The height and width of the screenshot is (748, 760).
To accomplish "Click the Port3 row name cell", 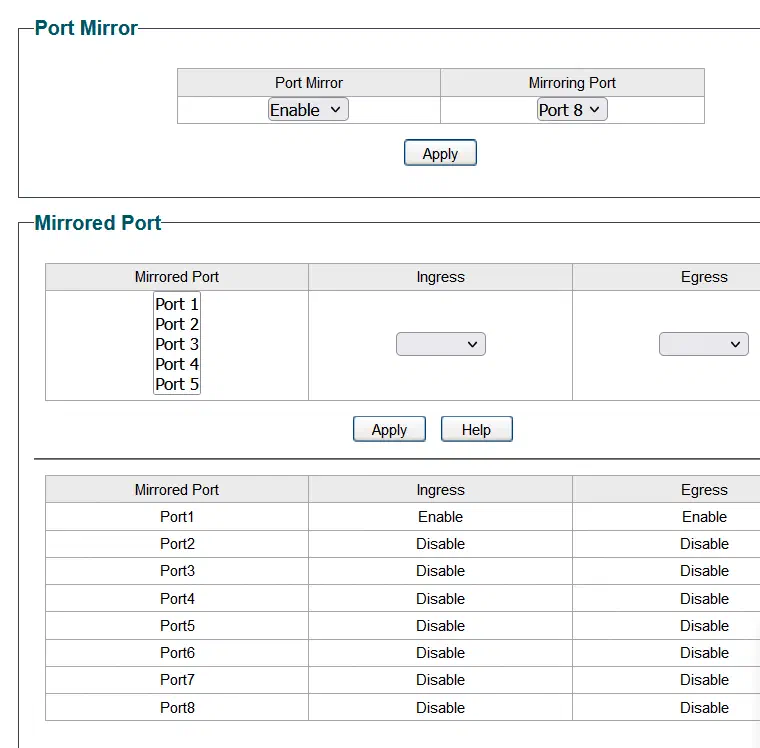I will tap(177, 571).
